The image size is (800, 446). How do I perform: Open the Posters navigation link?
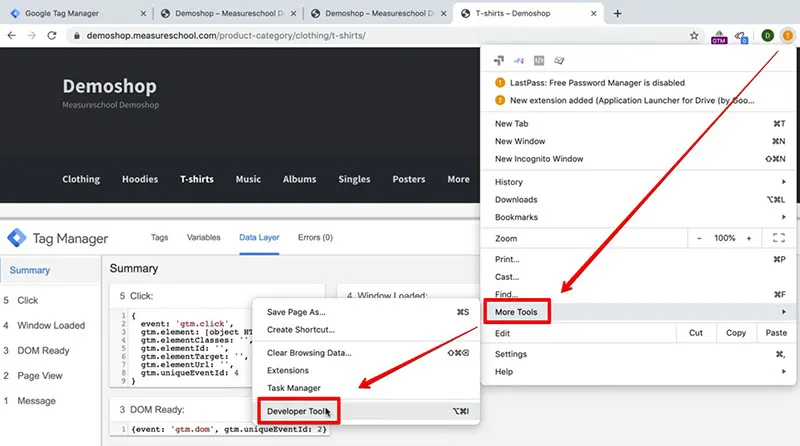[409, 179]
